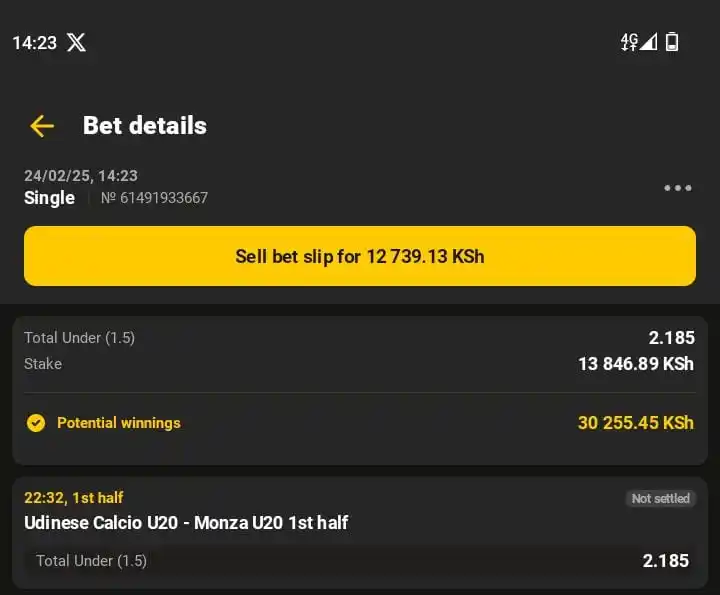Tap the Bet details title
This screenshot has height=595, width=720.
145,125
